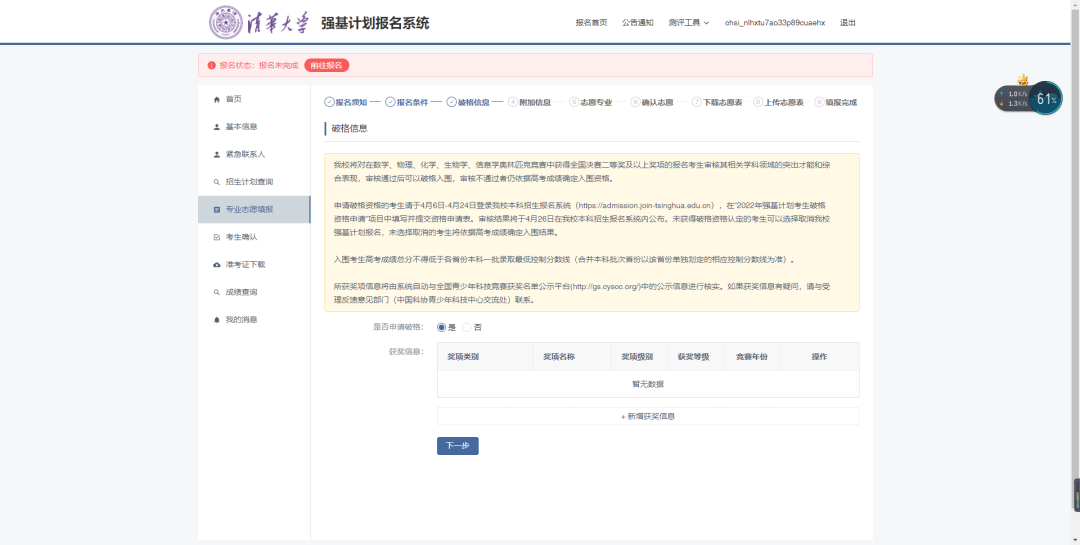Click step 5 circle for 志愿专业
Image resolution: width=1080 pixels, height=545 pixels.
point(574,102)
